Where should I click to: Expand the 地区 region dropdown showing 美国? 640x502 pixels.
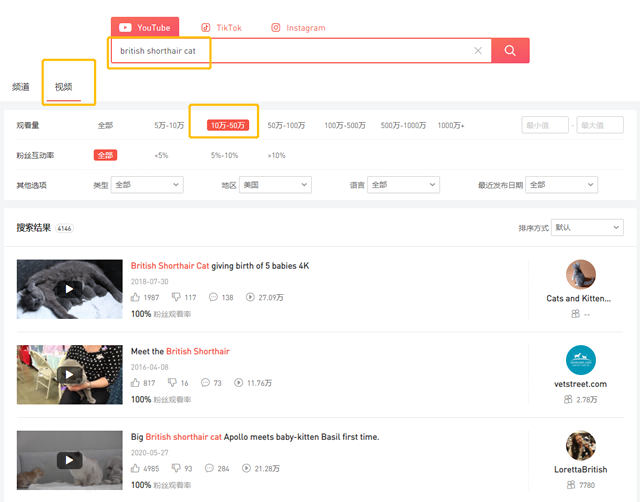(x=275, y=185)
